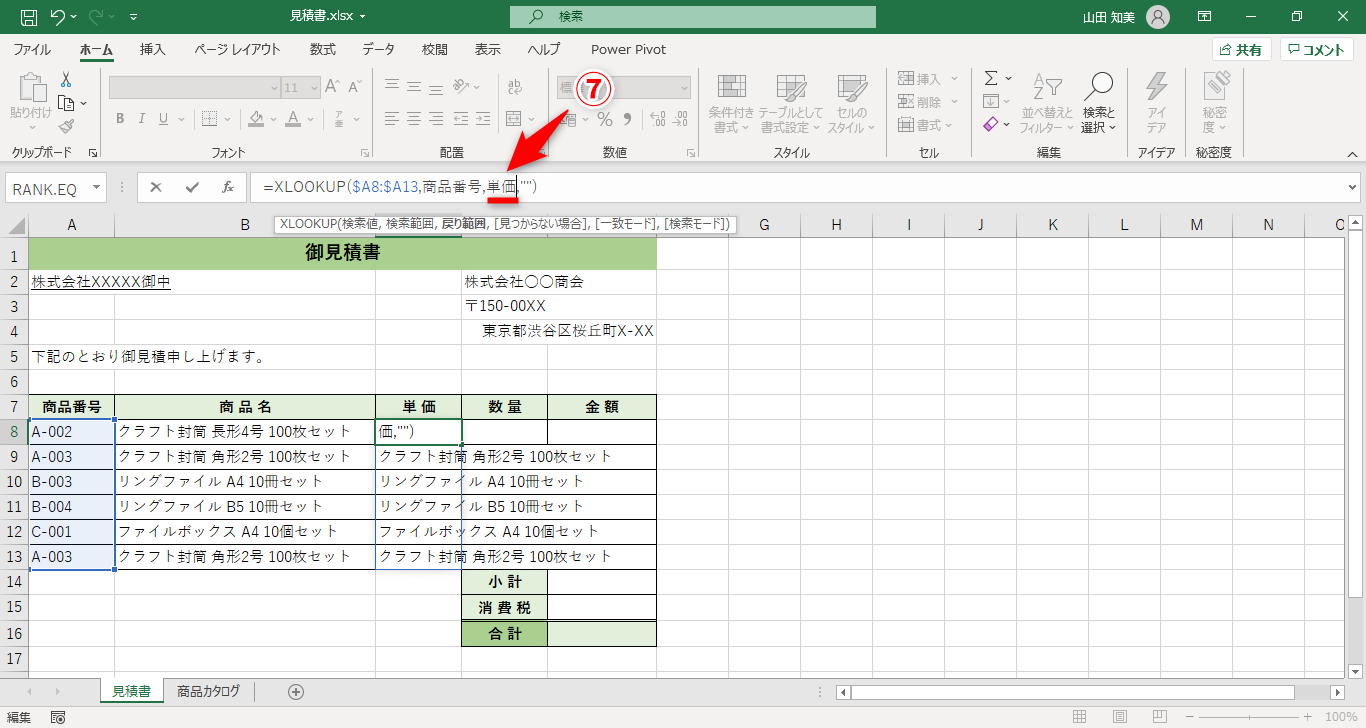The width and height of the screenshot is (1366, 728).
Task: Undo the last action
Action: tap(58, 17)
